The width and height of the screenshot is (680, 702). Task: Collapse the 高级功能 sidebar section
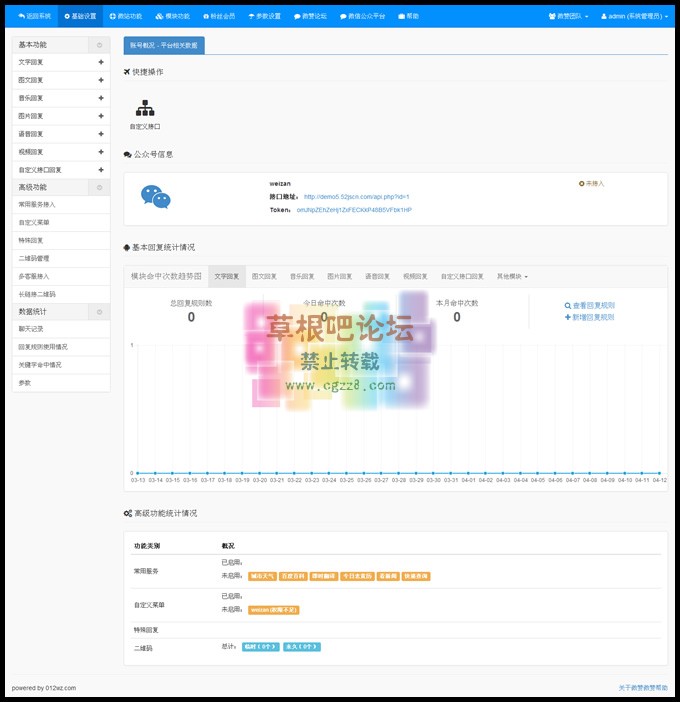[x=98, y=188]
